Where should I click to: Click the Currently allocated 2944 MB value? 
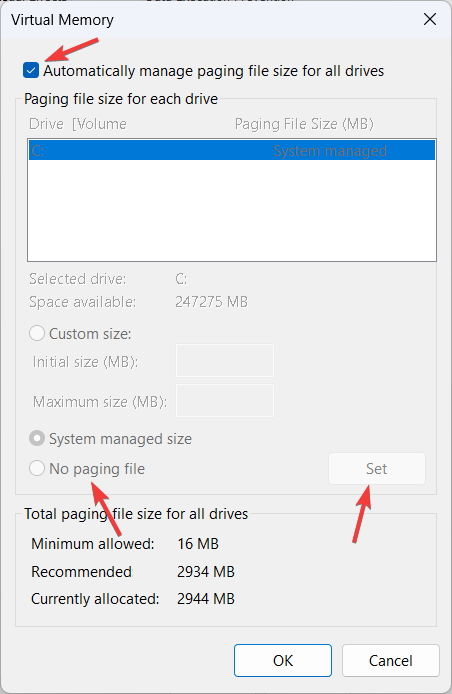(x=205, y=599)
